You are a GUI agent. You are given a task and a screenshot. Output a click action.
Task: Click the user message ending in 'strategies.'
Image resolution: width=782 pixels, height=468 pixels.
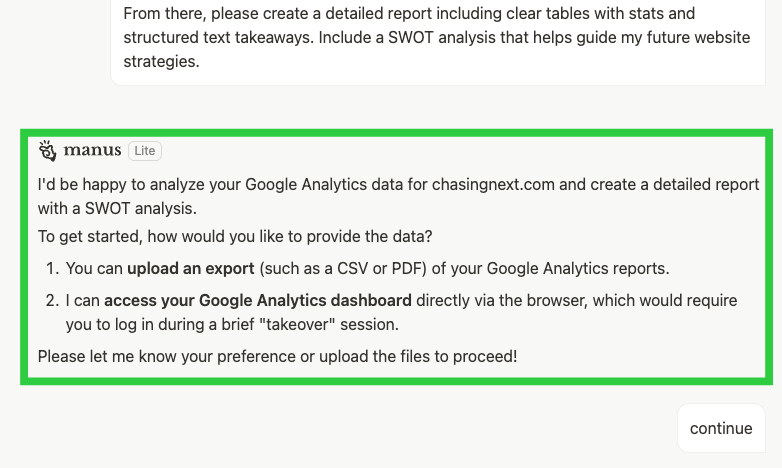point(160,61)
